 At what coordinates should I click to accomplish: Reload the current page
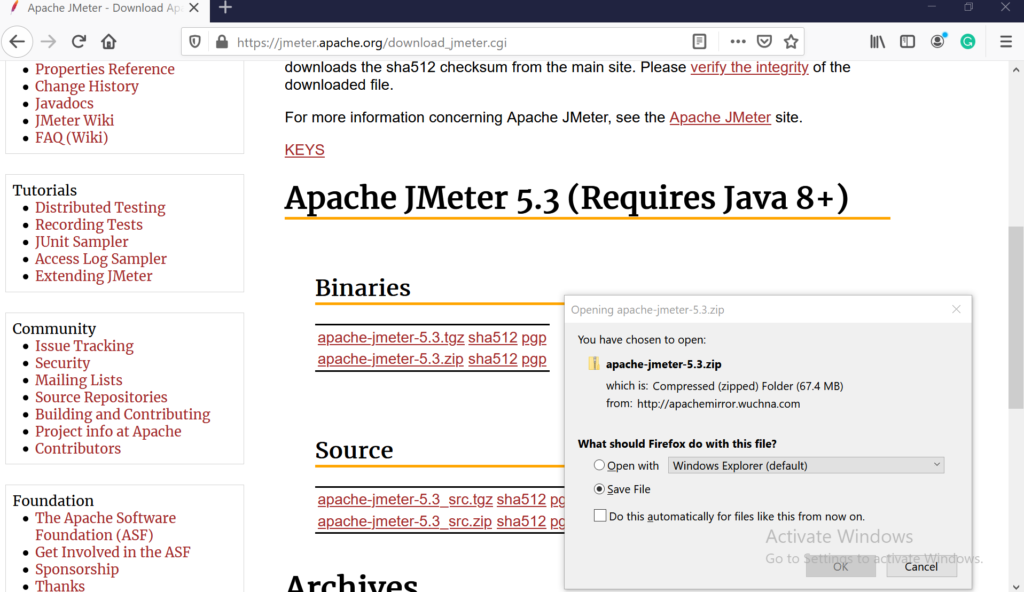coord(78,41)
